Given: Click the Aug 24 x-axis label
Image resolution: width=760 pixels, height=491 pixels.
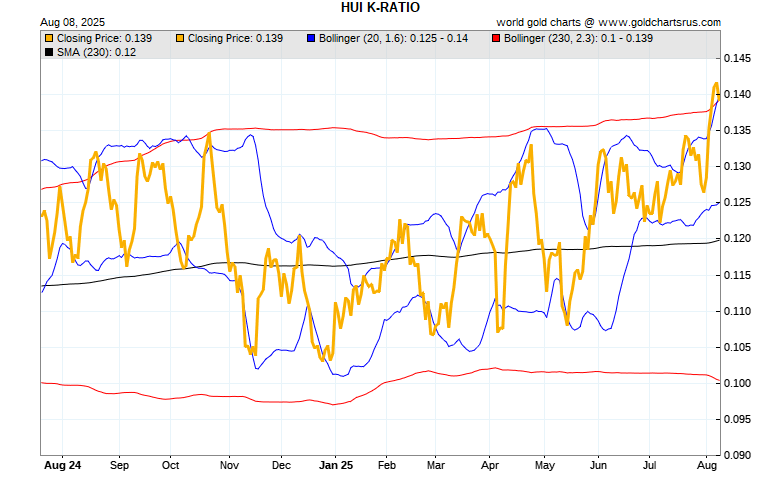Looking at the screenshot, I should pyautogui.click(x=60, y=465).
